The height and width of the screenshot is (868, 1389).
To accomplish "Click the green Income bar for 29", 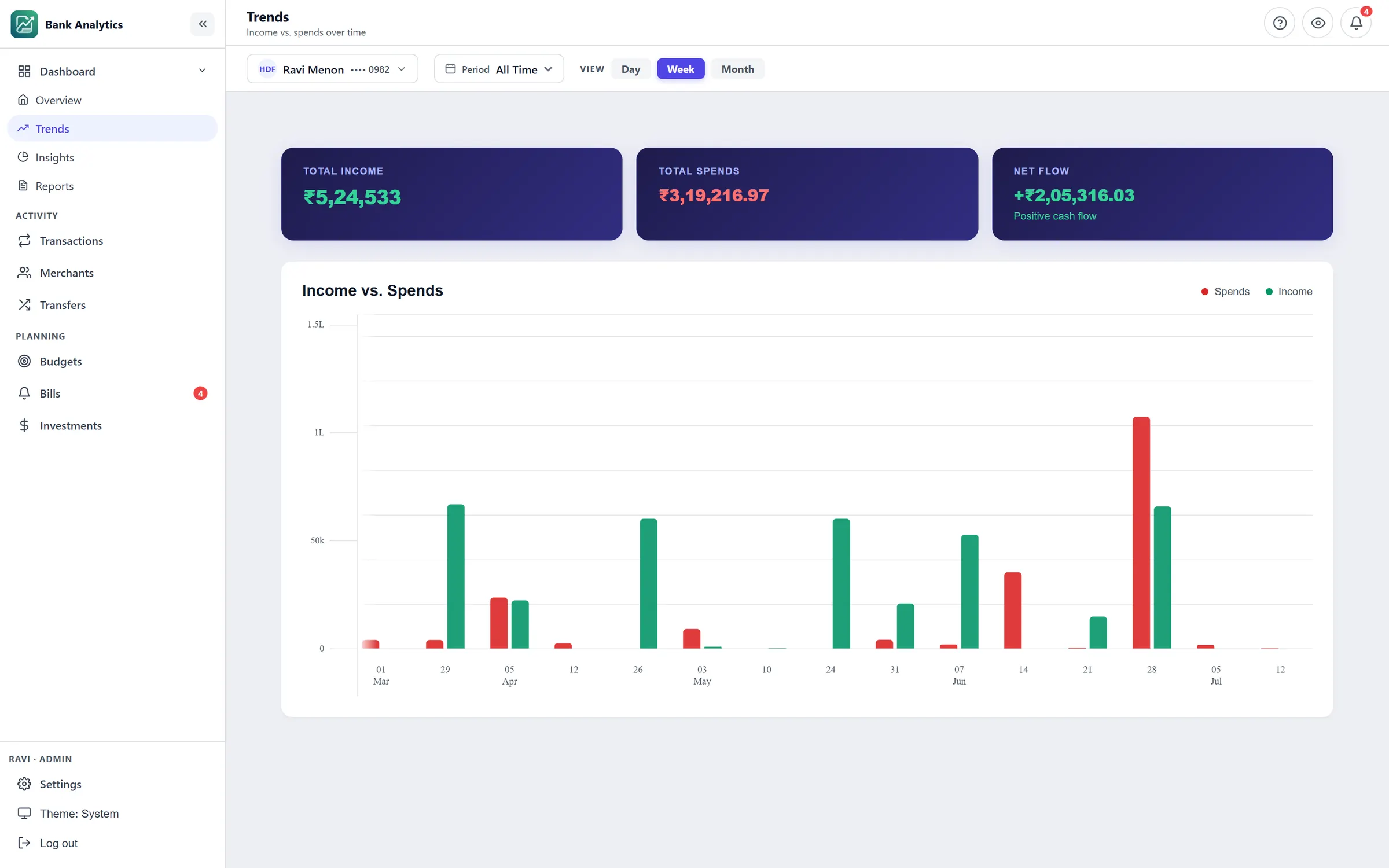I will 456,576.
